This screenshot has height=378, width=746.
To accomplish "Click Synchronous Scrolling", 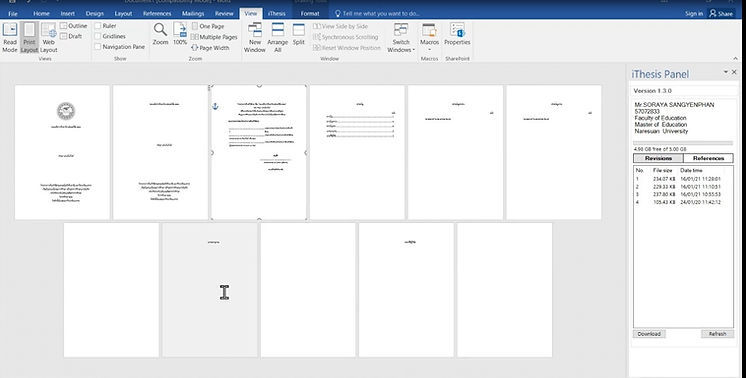I will click(345, 37).
